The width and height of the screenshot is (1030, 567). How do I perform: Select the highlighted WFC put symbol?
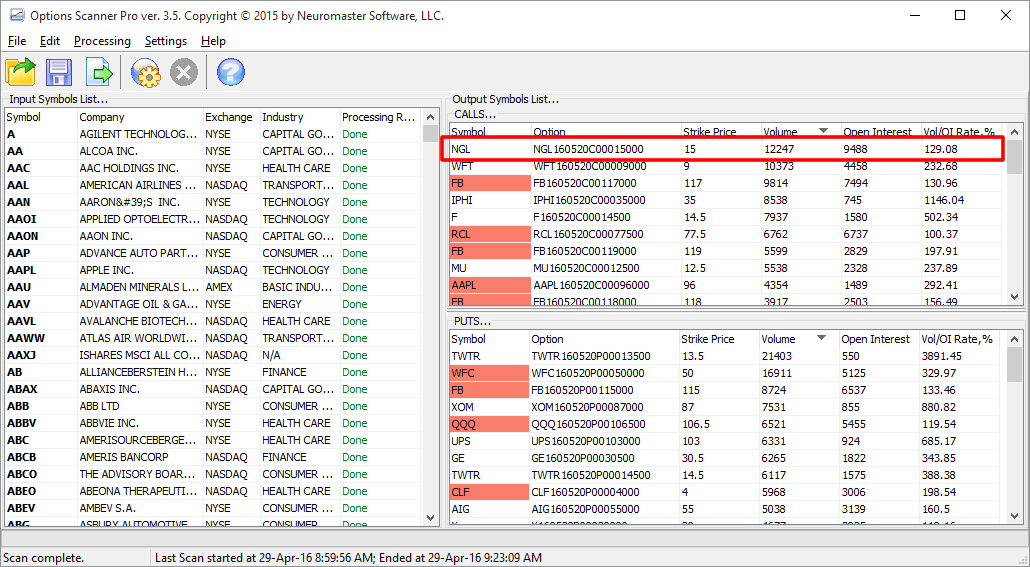[489, 373]
